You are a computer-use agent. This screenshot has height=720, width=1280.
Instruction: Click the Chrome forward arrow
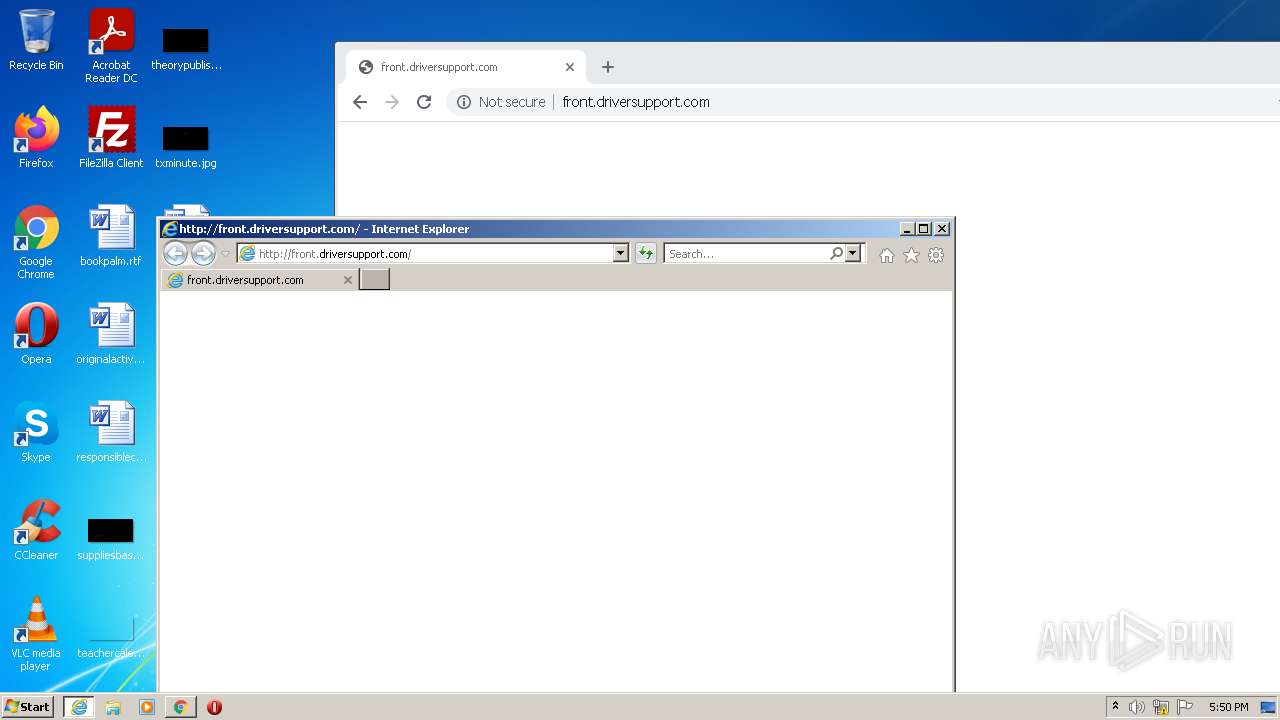coord(392,102)
